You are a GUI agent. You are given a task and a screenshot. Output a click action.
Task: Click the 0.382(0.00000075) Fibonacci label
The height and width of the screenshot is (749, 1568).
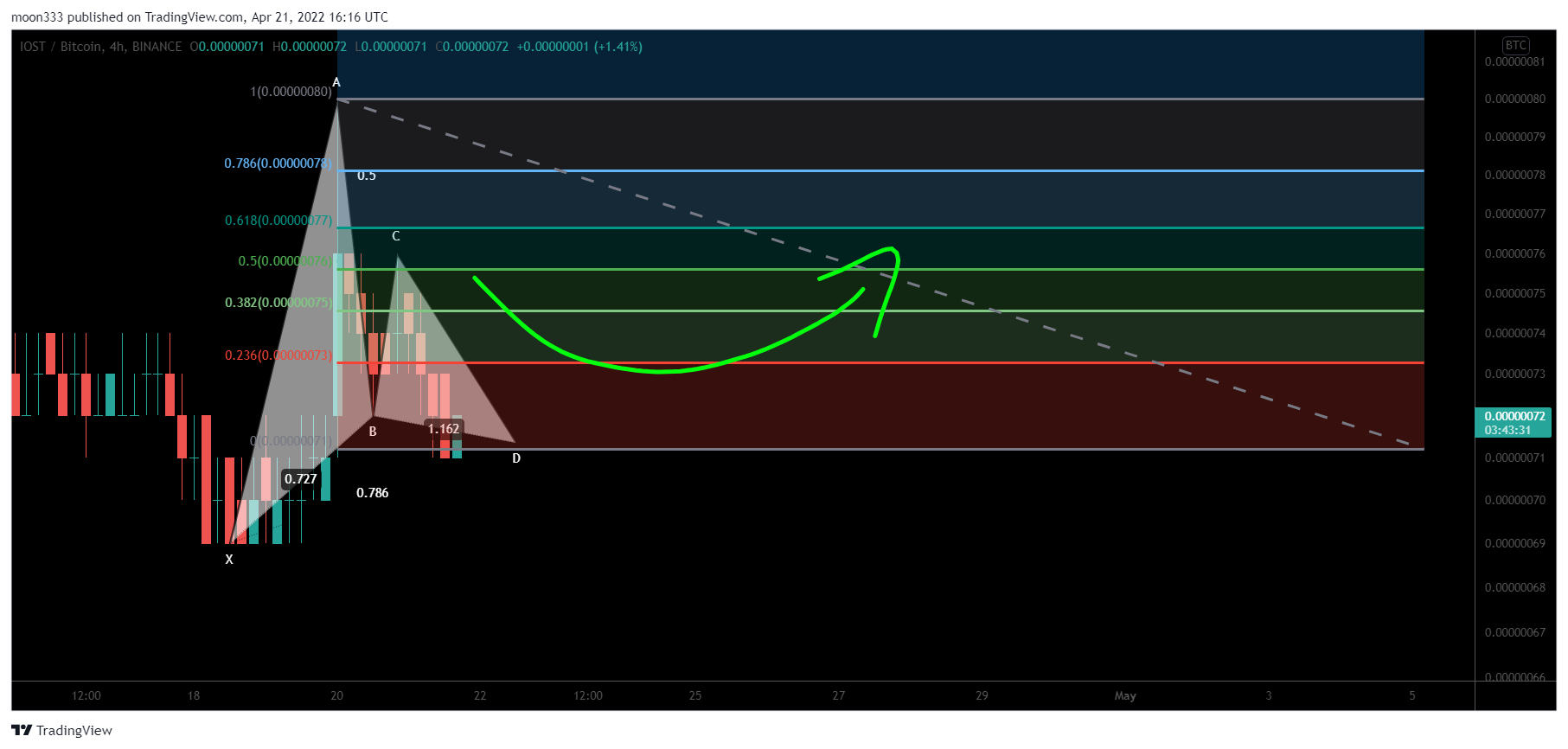278,303
